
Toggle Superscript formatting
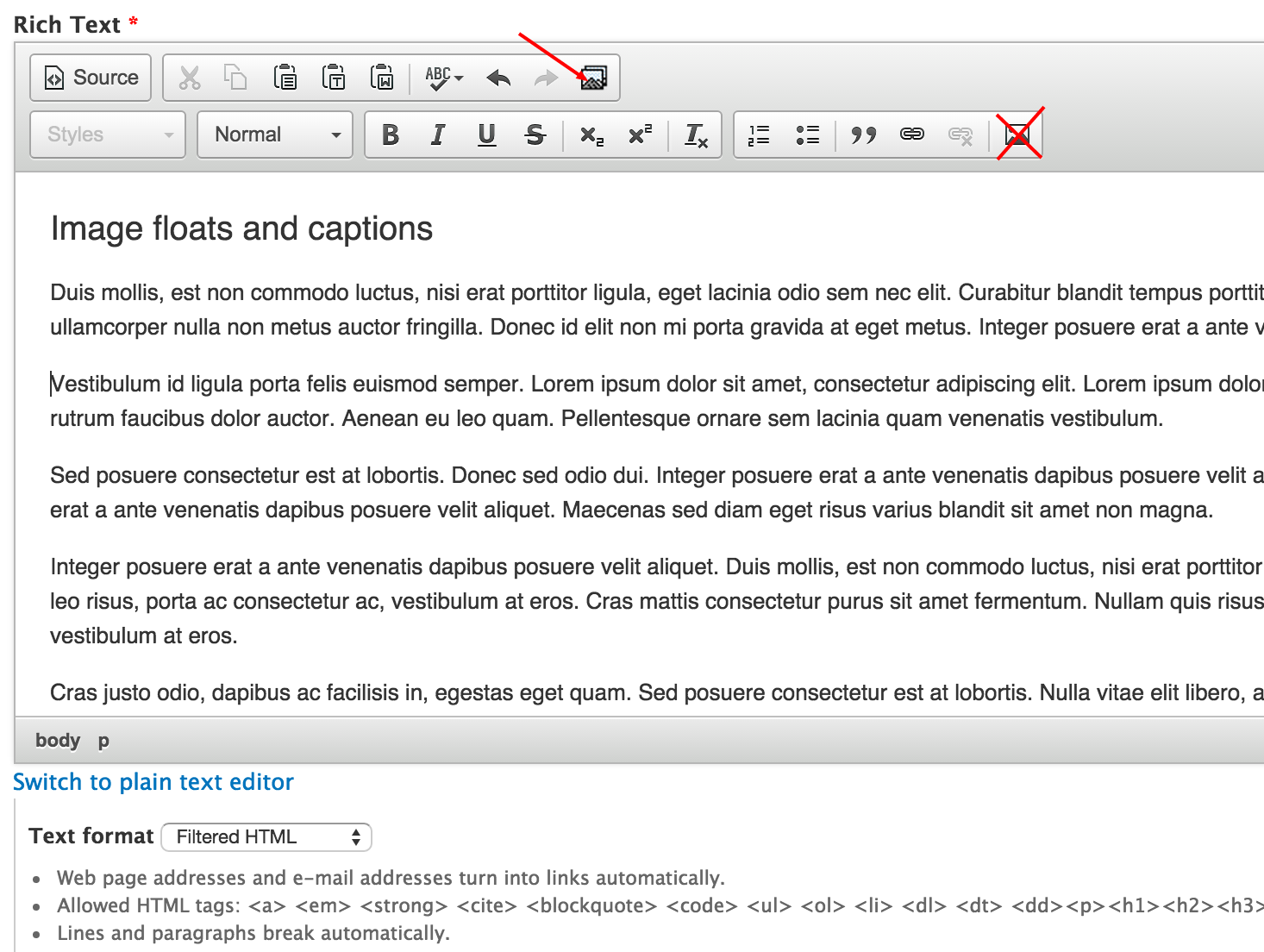pyautogui.click(x=640, y=135)
